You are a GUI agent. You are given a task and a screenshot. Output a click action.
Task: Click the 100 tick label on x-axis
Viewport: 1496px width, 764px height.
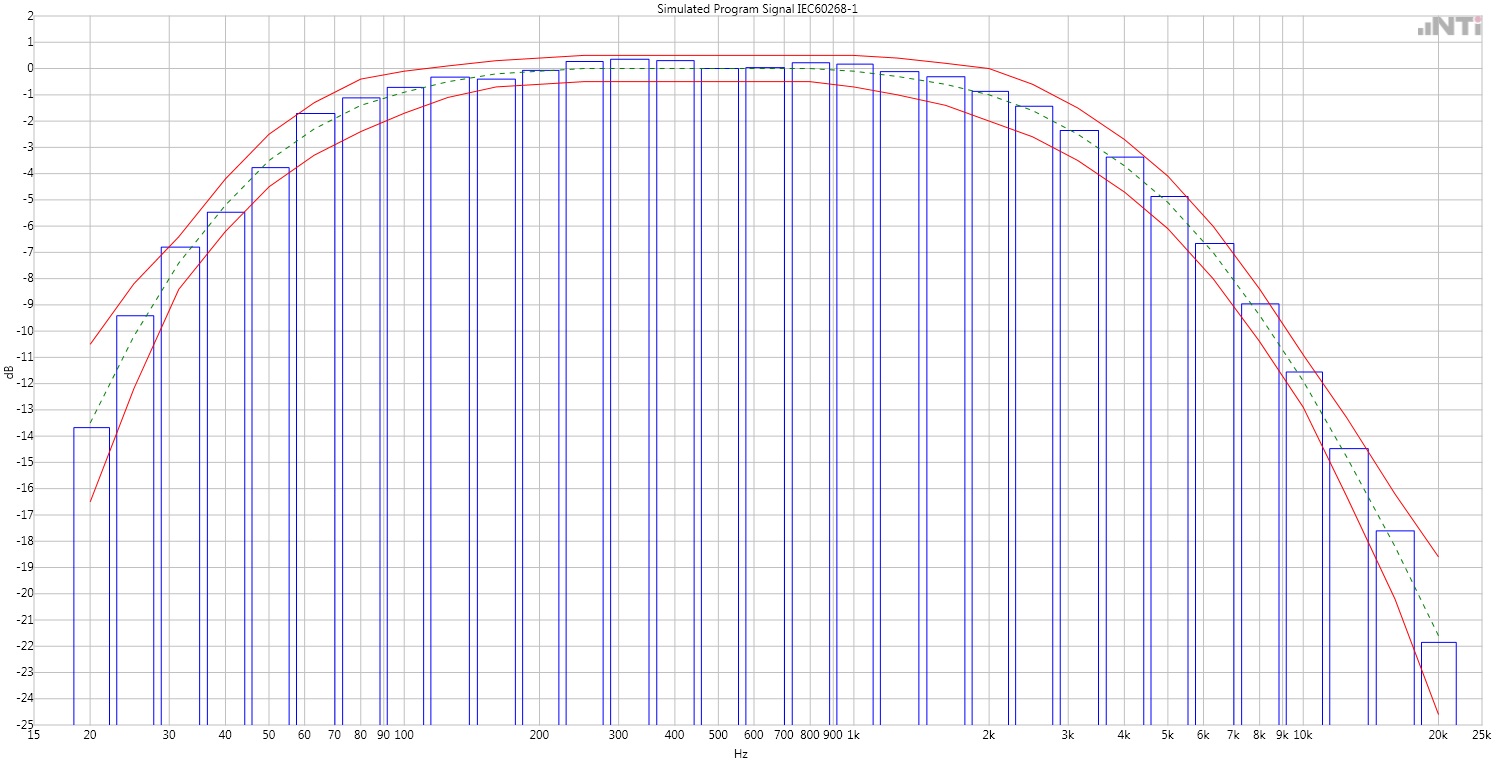(404, 735)
